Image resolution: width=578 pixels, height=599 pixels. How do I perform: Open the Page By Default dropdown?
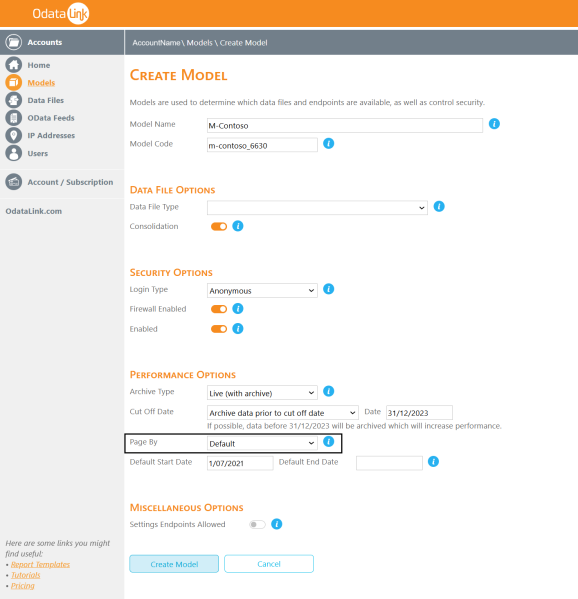click(262, 444)
